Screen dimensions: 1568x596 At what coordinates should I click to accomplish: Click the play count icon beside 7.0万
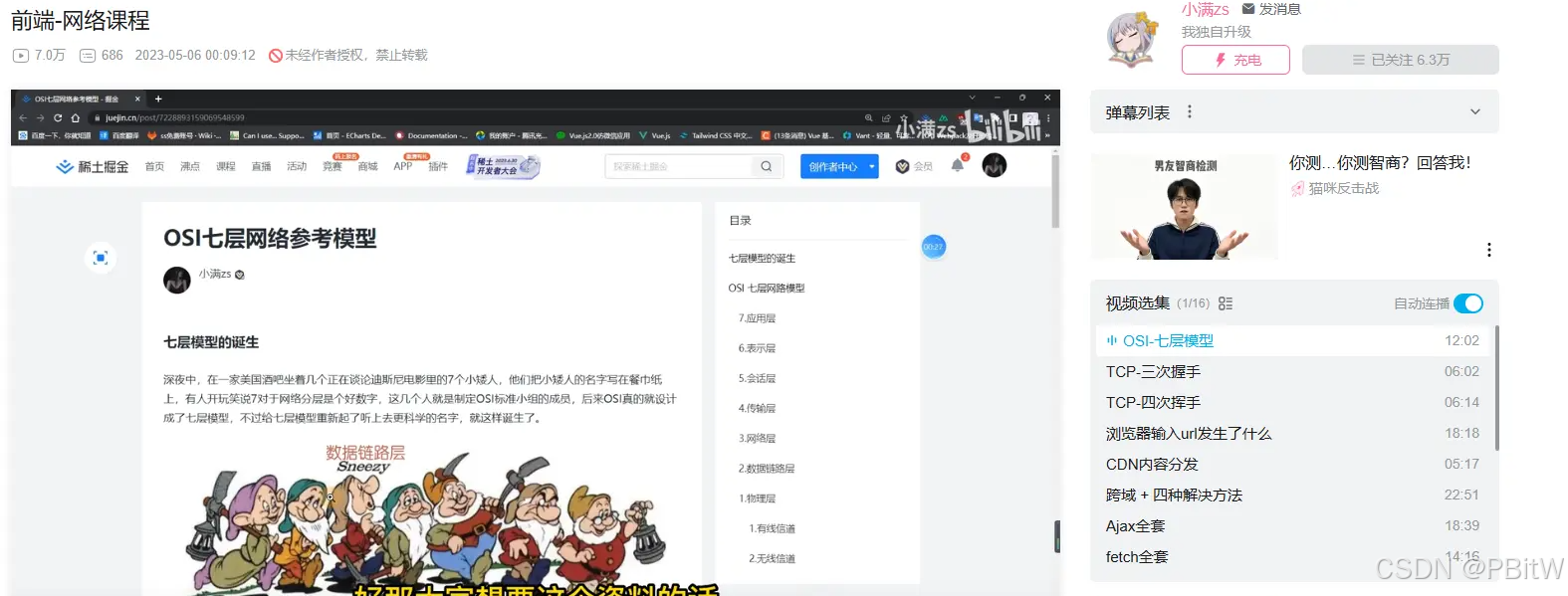20,56
